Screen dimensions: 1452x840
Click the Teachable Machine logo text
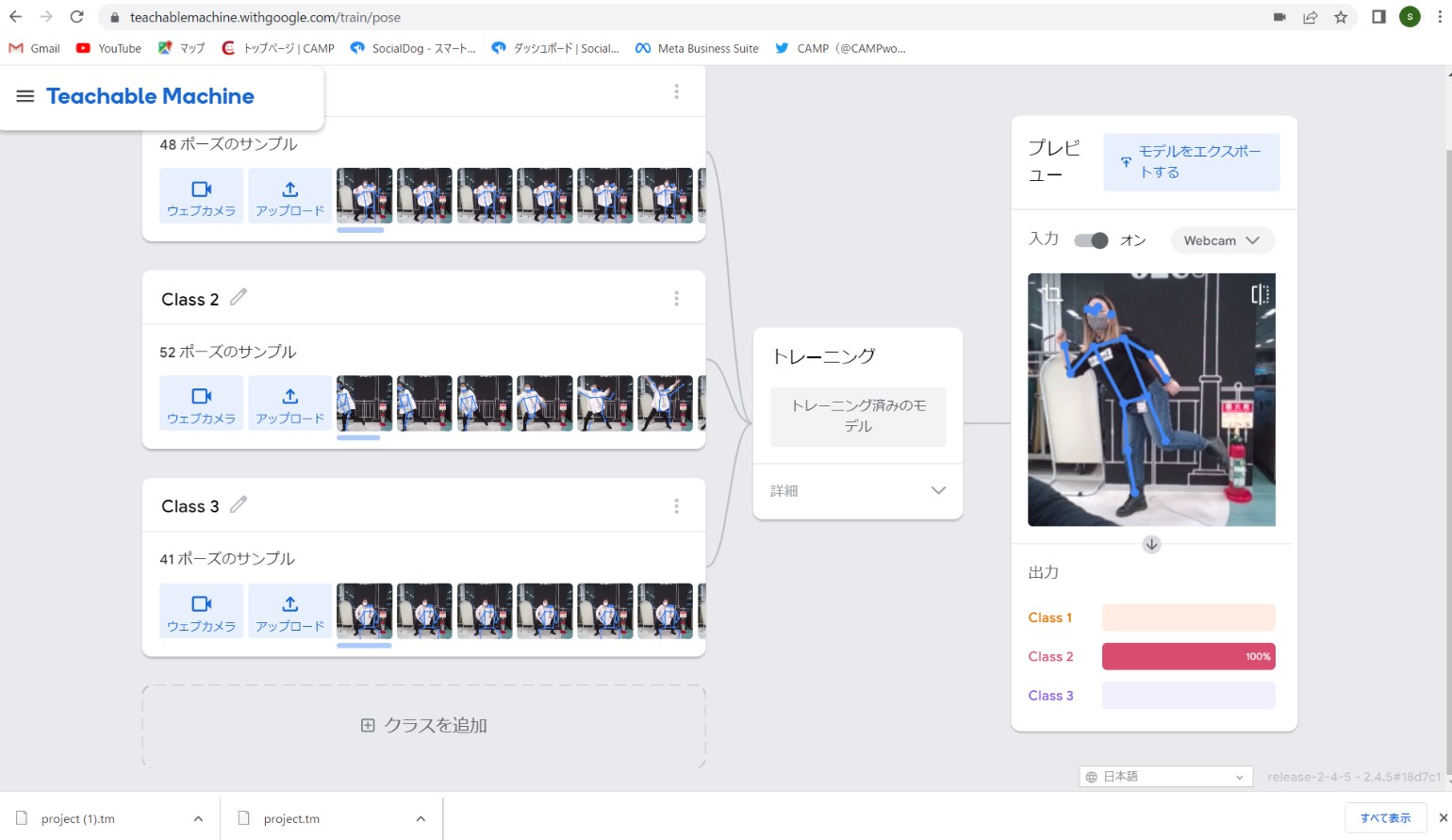[150, 96]
